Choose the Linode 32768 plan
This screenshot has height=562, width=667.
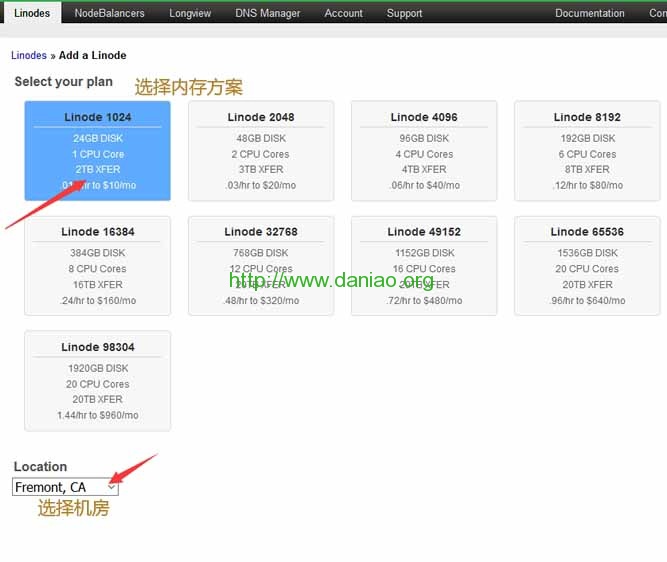pos(261,266)
